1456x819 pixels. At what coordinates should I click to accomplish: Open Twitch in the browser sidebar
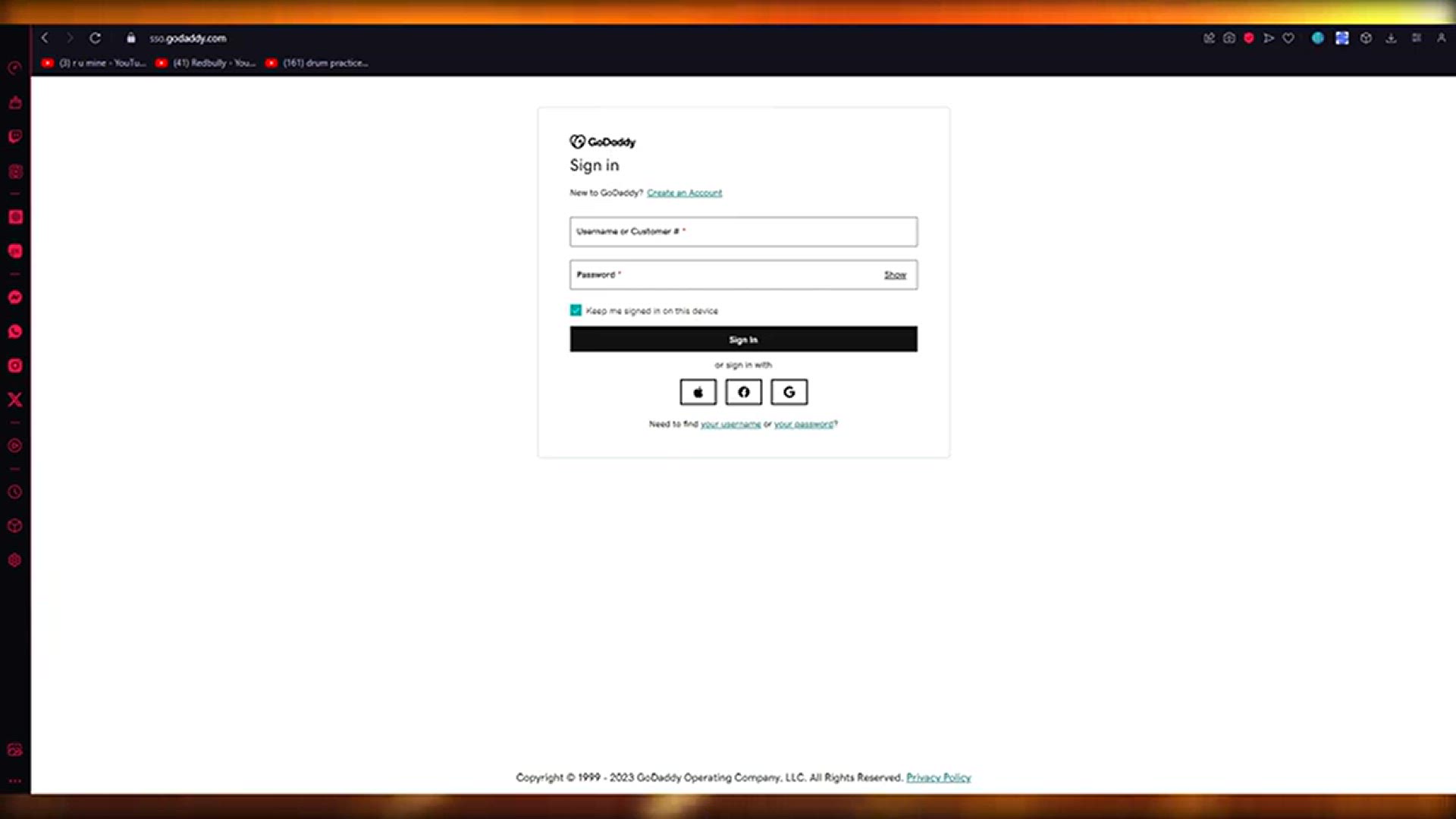click(15, 136)
